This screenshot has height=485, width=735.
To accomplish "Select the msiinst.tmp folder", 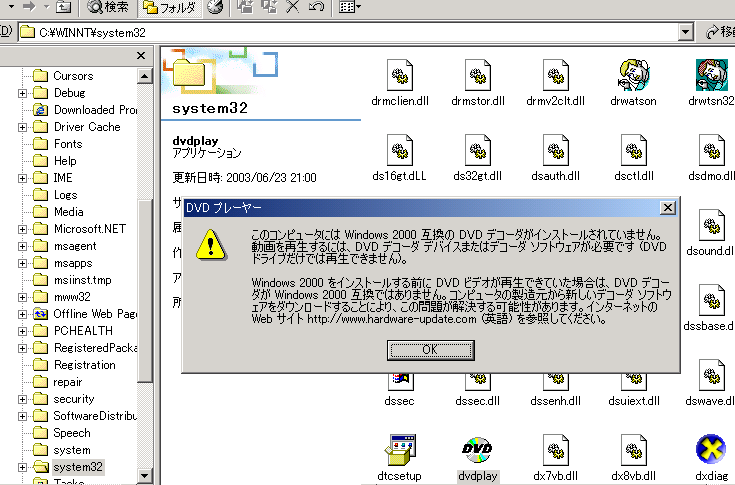I will pyautogui.click(x=73, y=280).
